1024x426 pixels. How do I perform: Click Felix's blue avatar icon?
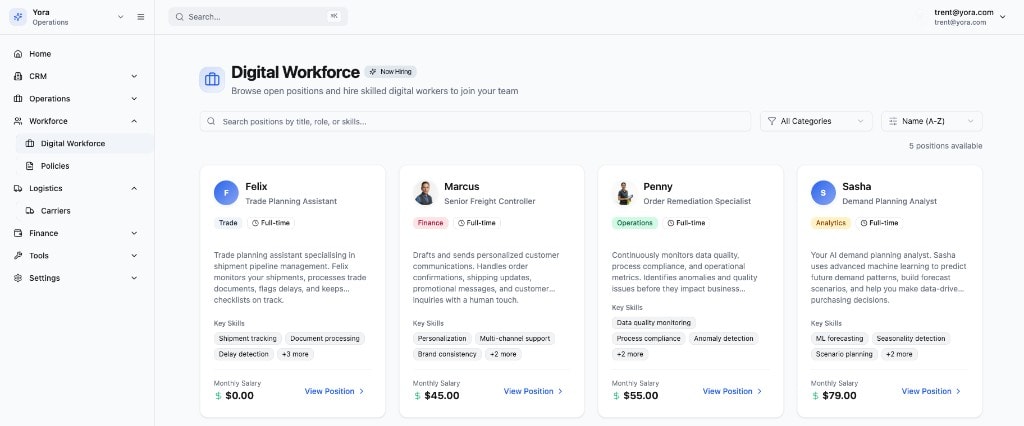coord(226,192)
